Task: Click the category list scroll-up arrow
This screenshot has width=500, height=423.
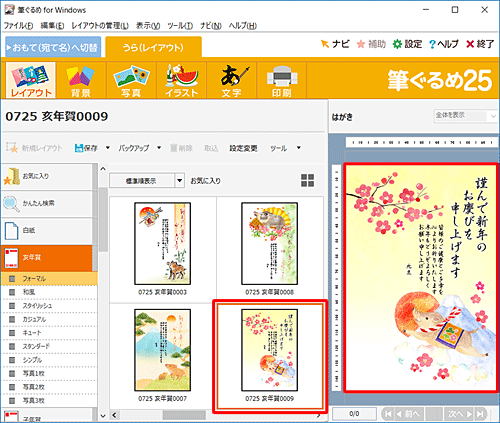Action: click(x=103, y=169)
